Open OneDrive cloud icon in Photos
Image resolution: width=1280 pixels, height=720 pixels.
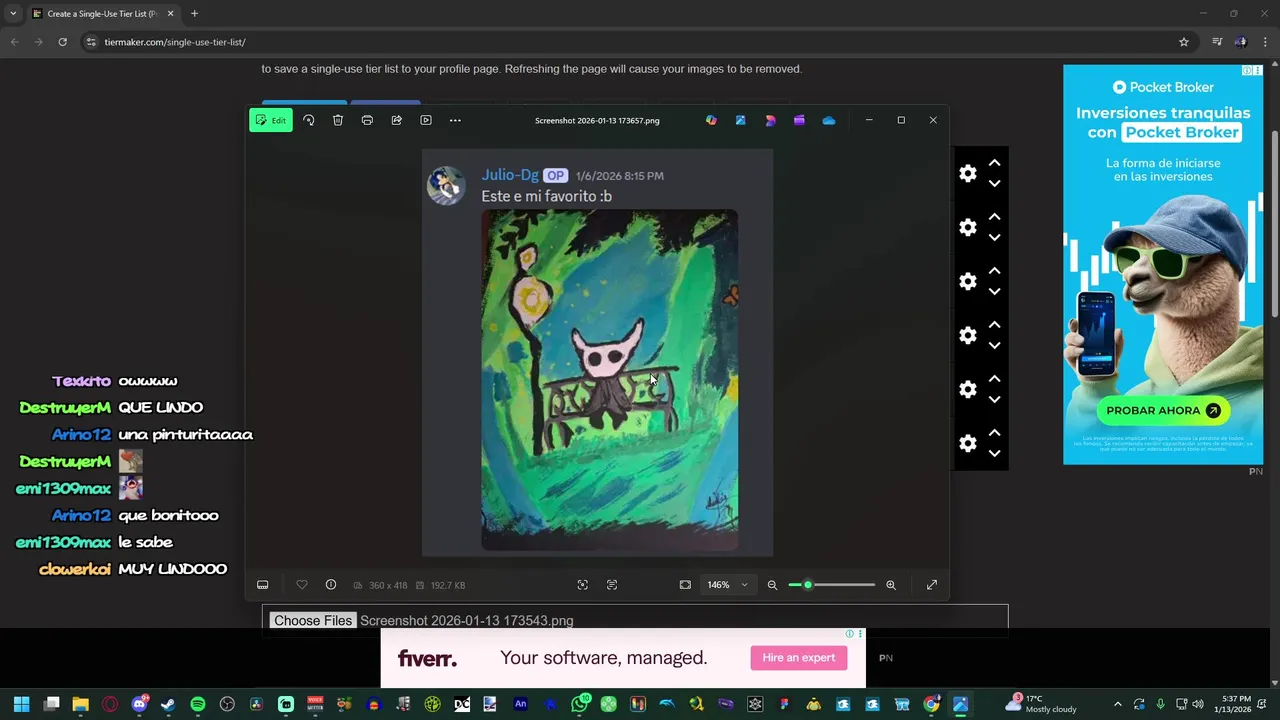click(x=829, y=120)
